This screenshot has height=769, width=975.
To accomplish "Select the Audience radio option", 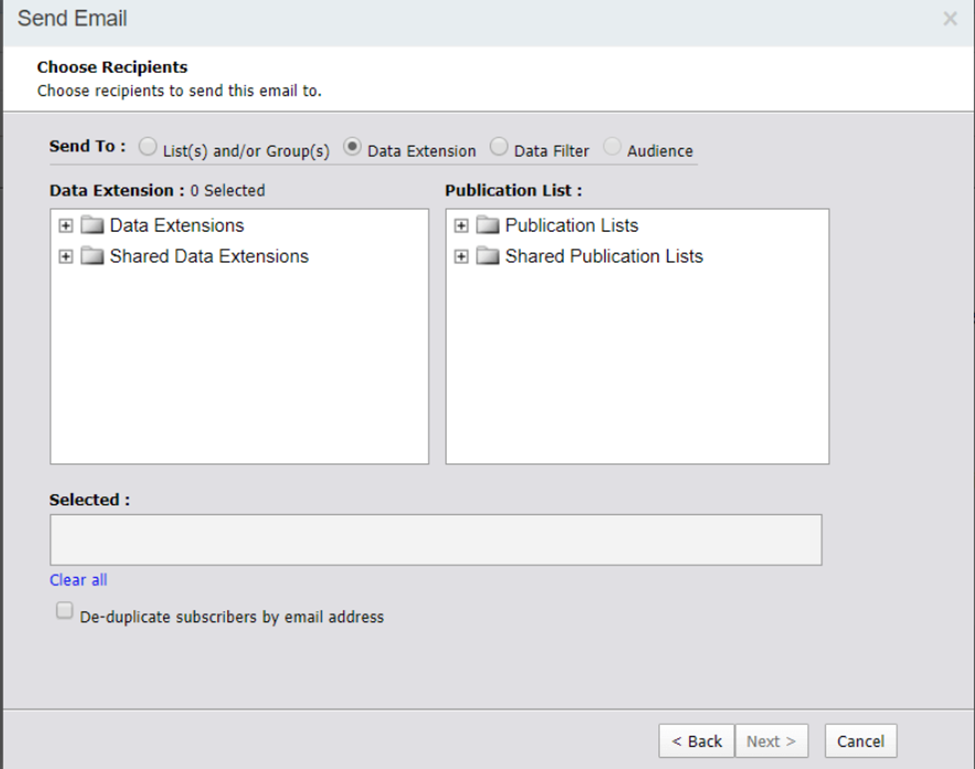I will click(612, 148).
